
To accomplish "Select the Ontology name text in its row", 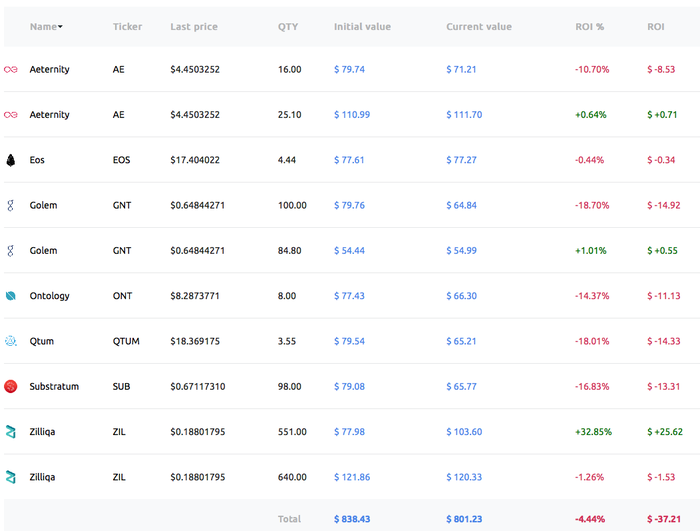I will [50, 296].
